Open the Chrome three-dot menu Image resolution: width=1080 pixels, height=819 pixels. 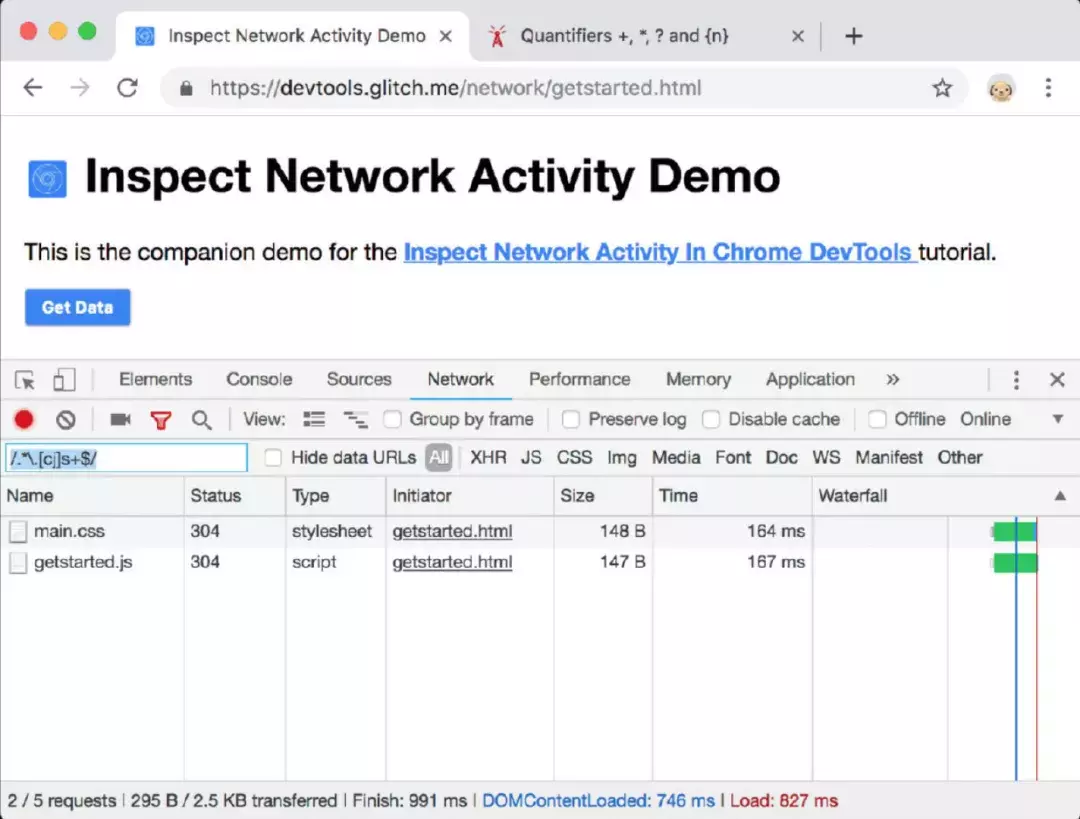point(1048,87)
